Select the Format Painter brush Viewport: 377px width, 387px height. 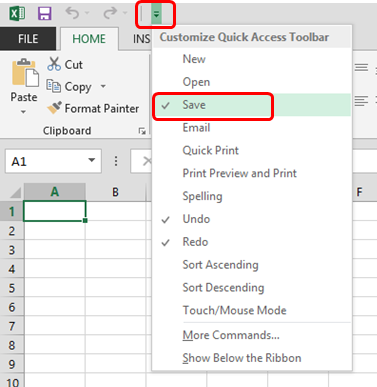(93, 108)
